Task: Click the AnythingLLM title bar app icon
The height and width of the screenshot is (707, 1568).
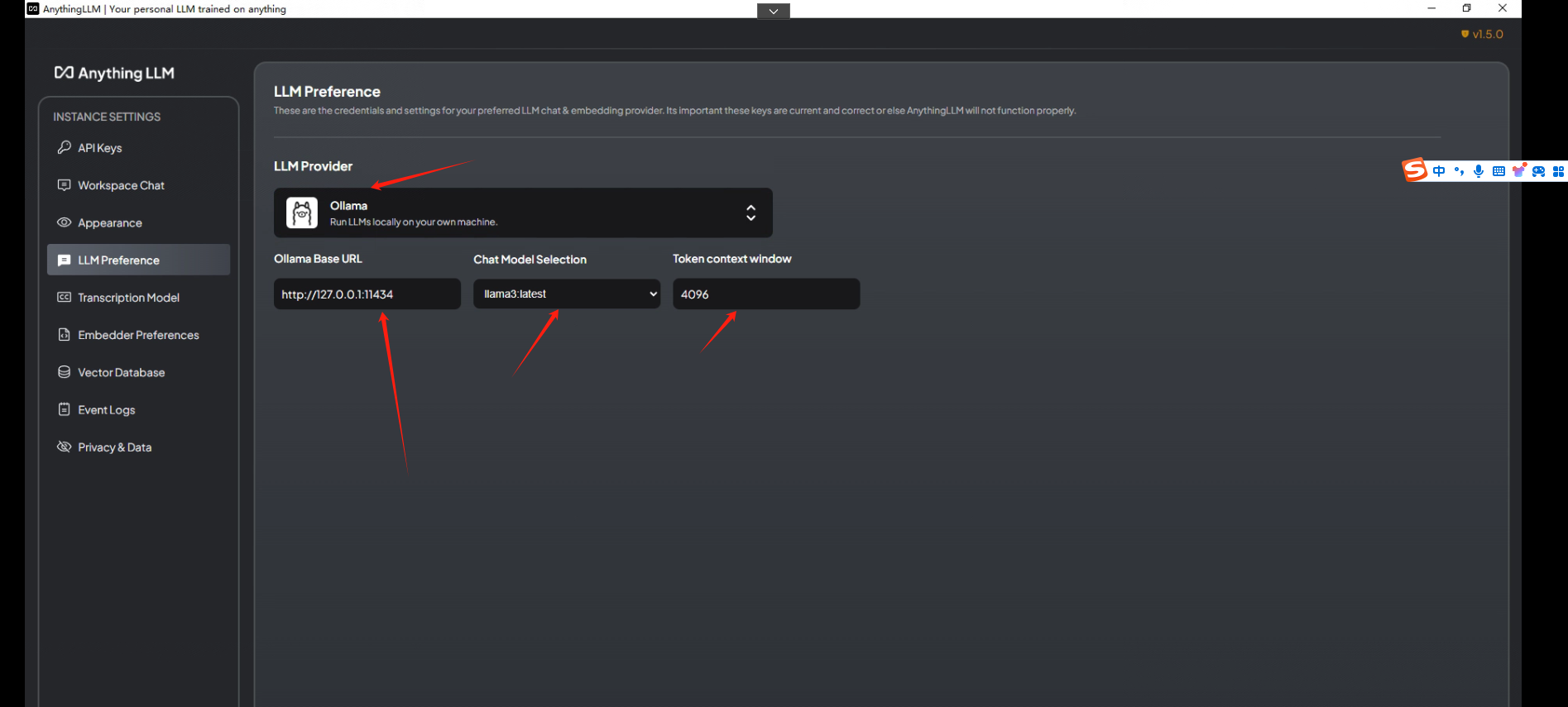Action: 33,8
